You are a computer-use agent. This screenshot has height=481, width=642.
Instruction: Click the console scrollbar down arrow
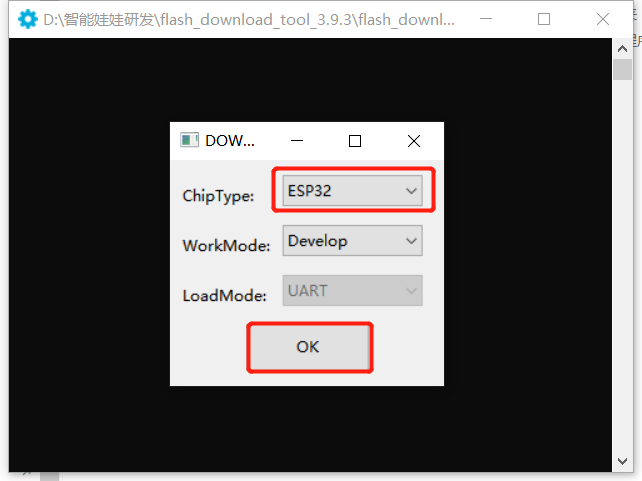tap(622, 461)
